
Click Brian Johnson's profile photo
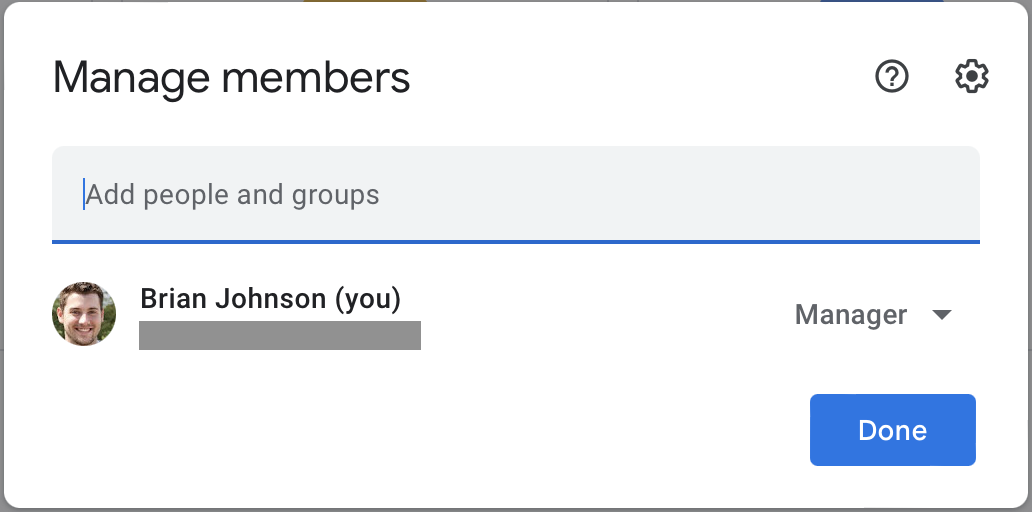click(84, 314)
